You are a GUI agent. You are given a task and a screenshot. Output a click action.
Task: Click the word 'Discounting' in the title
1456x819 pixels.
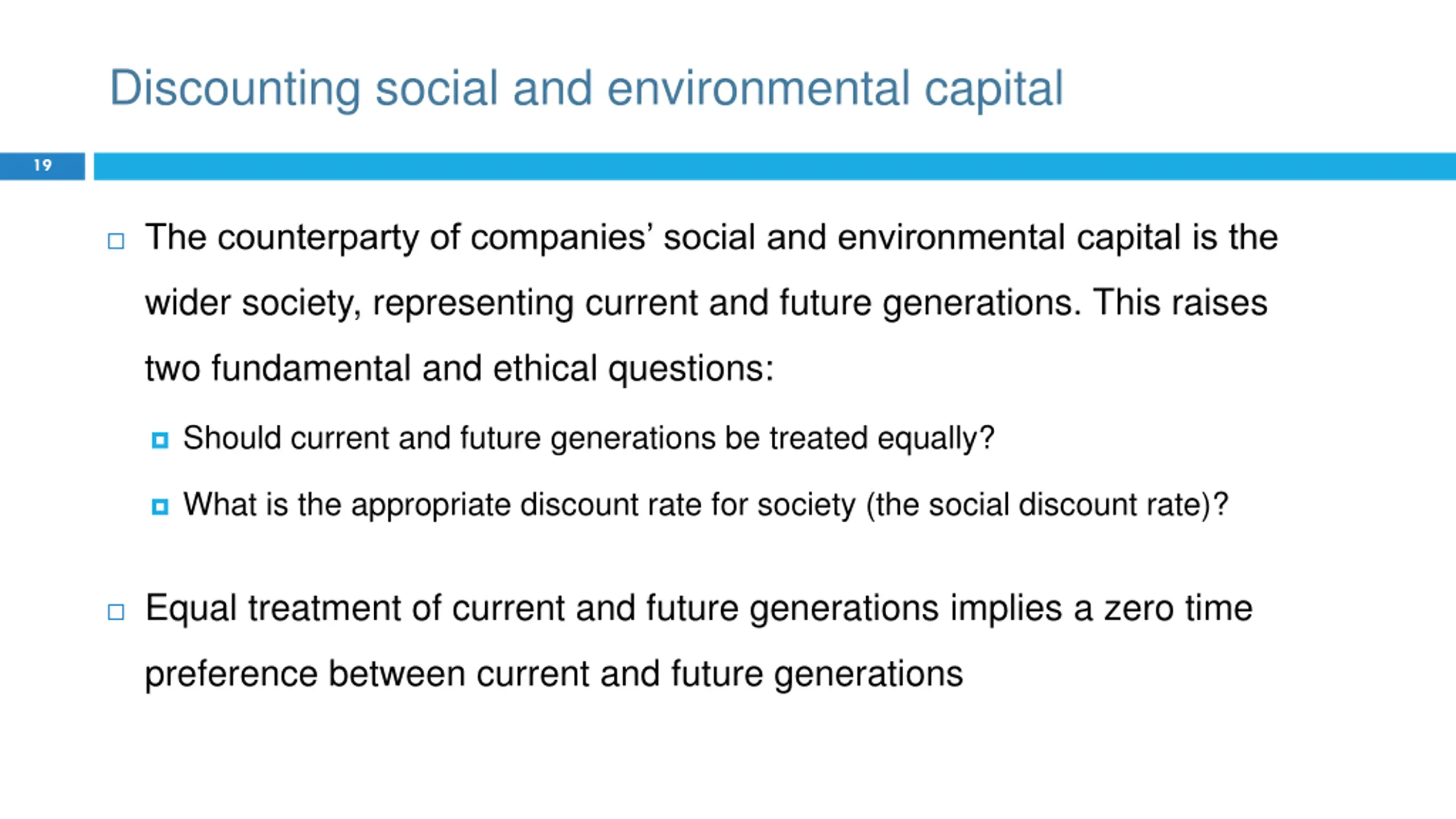(235, 89)
